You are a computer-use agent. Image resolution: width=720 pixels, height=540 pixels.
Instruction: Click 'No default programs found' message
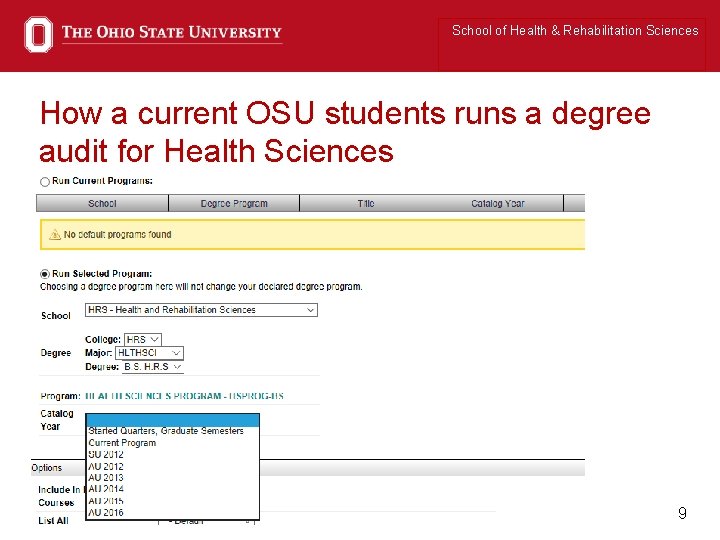coord(118,235)
